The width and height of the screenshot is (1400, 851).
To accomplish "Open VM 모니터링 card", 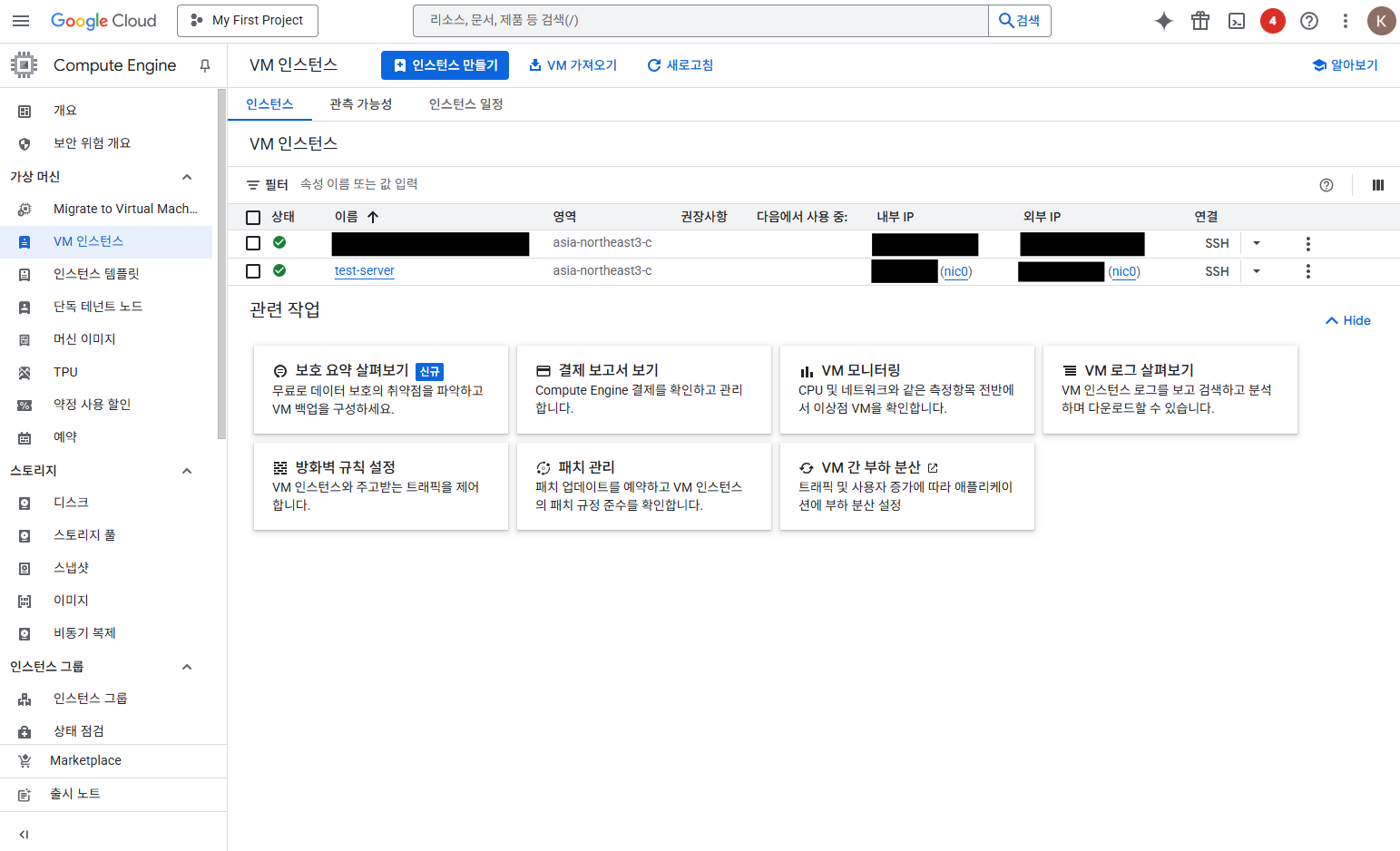I will [907, 389].
